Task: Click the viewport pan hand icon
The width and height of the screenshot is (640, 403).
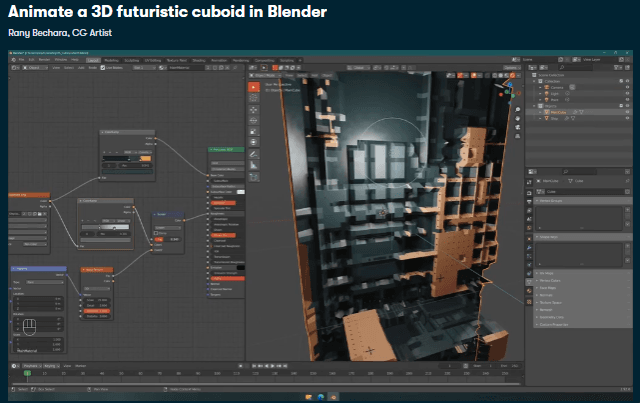Action: (517, 118)
